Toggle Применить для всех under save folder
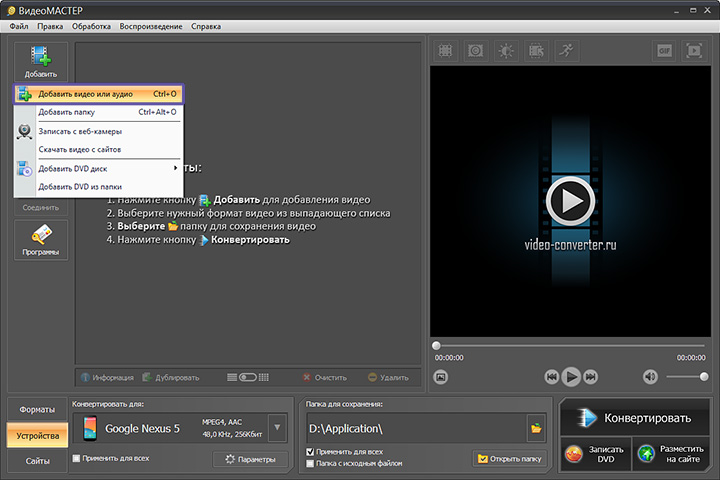Viewport: 720px width, 480px height. click(x=310, y=452)
